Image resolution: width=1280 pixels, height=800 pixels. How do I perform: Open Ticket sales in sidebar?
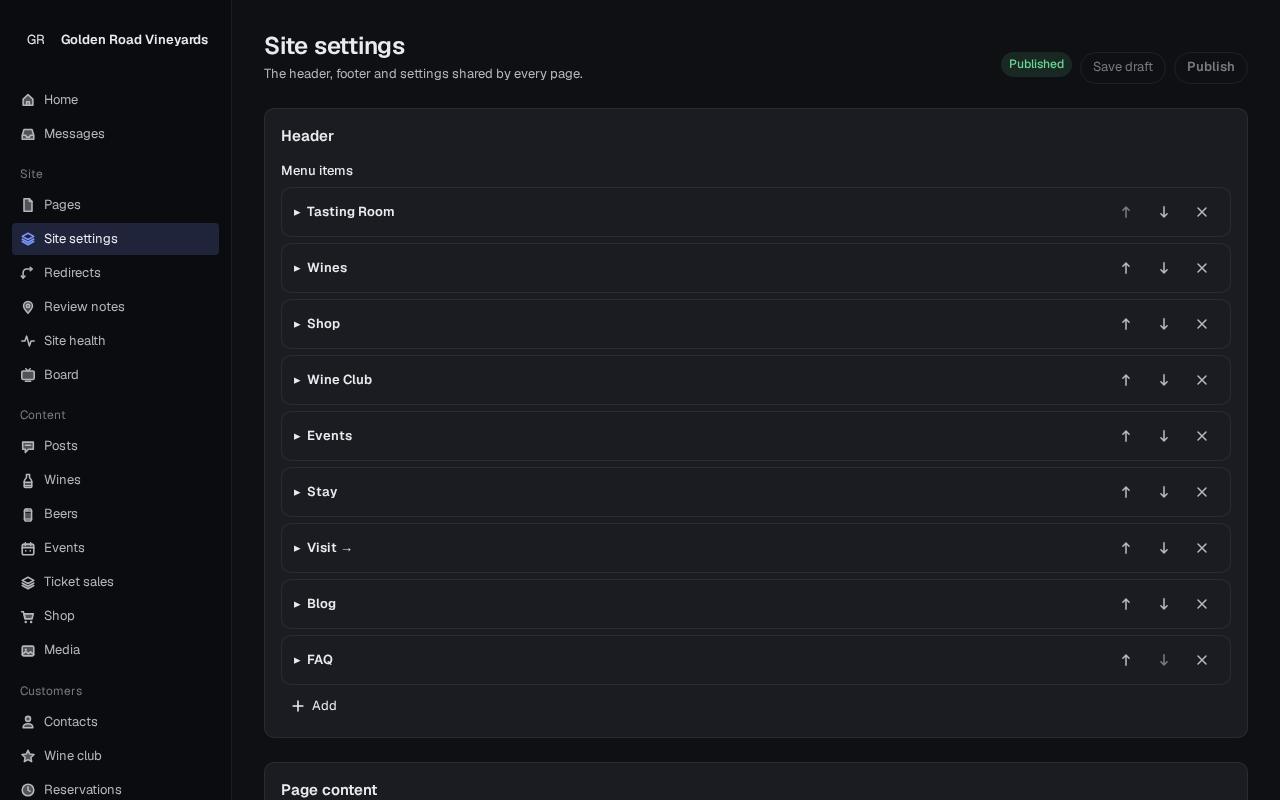115,582
